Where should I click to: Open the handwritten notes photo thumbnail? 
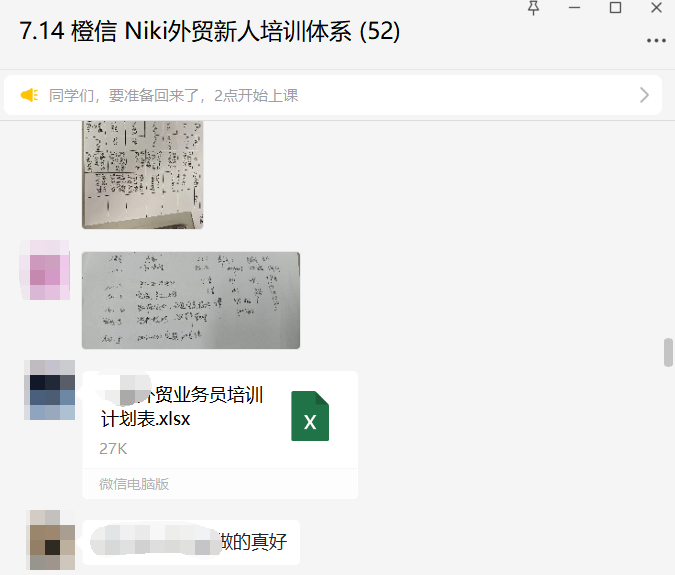pyautogui.click(x=191, y=300)
